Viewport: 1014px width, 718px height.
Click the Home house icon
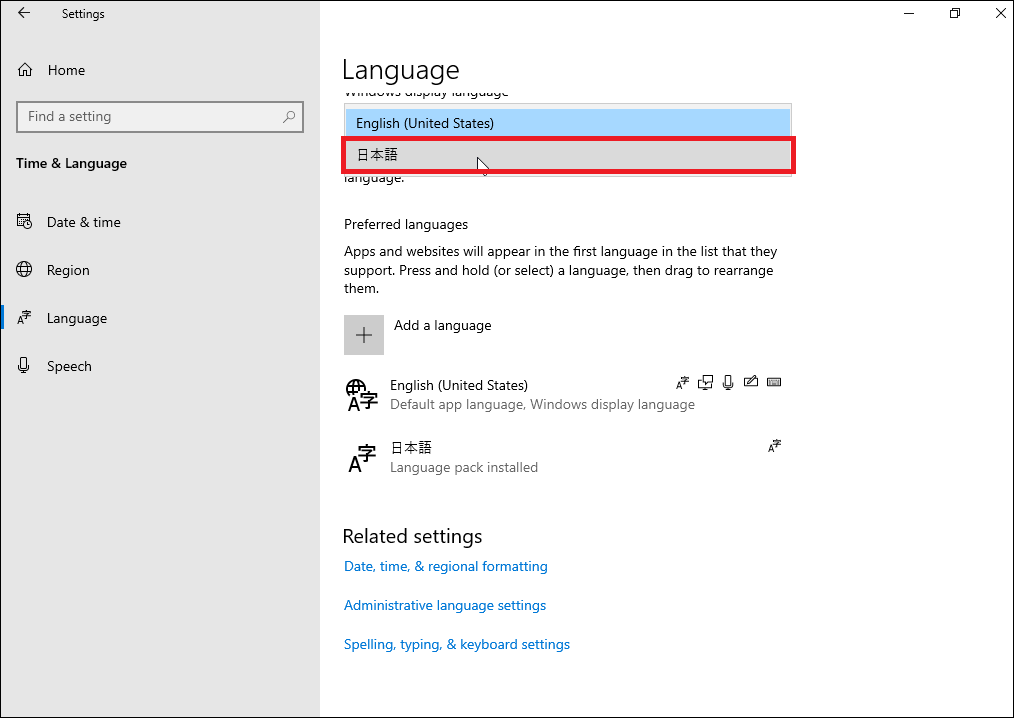coord(25,70)
